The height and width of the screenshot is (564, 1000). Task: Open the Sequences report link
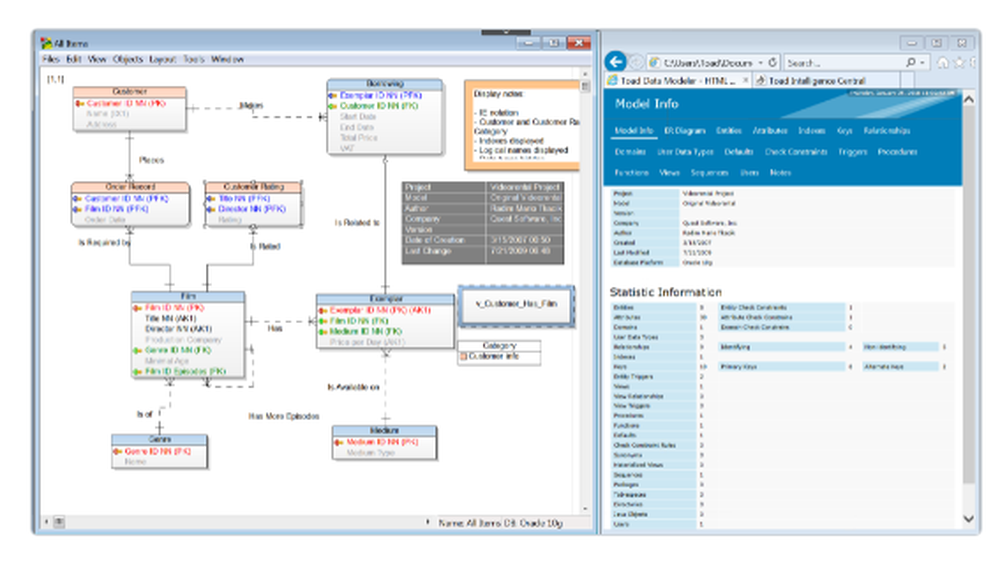click(x=709, y=173)
